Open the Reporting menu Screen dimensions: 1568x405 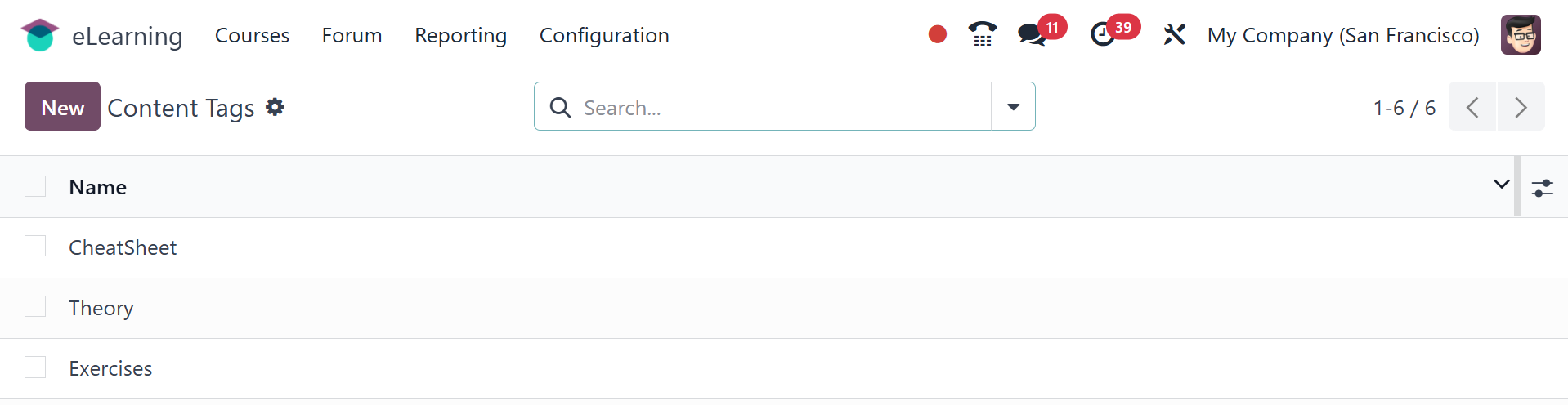click(460, 35)
